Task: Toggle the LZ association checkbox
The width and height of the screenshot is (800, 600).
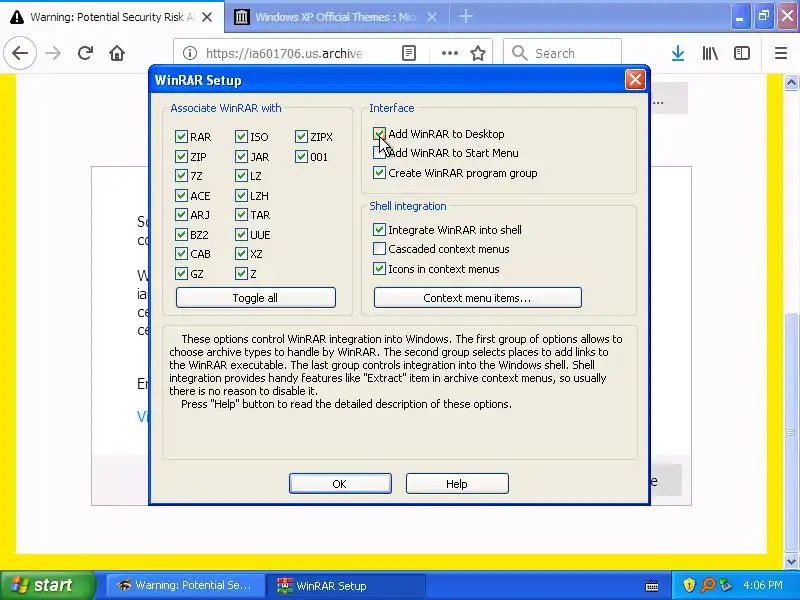Action: click(241, 176)
